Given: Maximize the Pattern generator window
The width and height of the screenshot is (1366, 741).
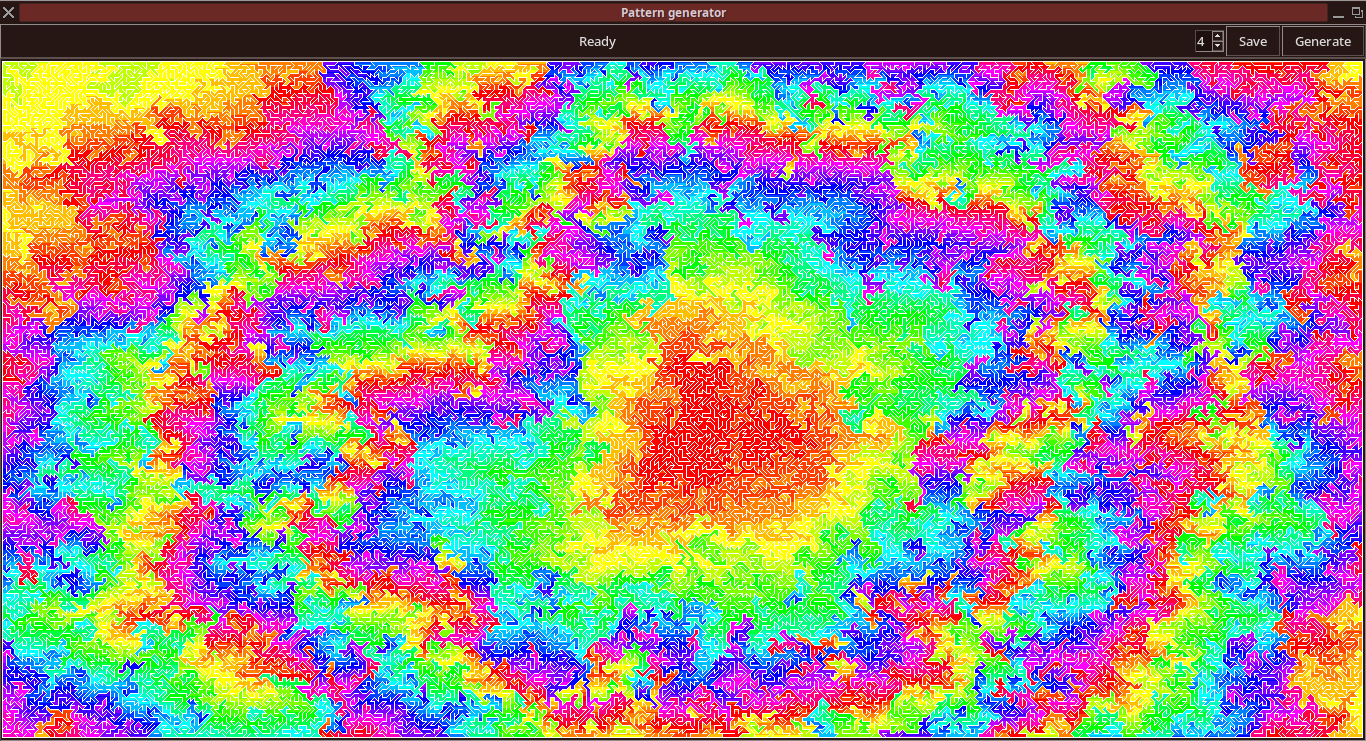Looking at the screenshot, I should pyautogui.click(x=1357, y=12).
